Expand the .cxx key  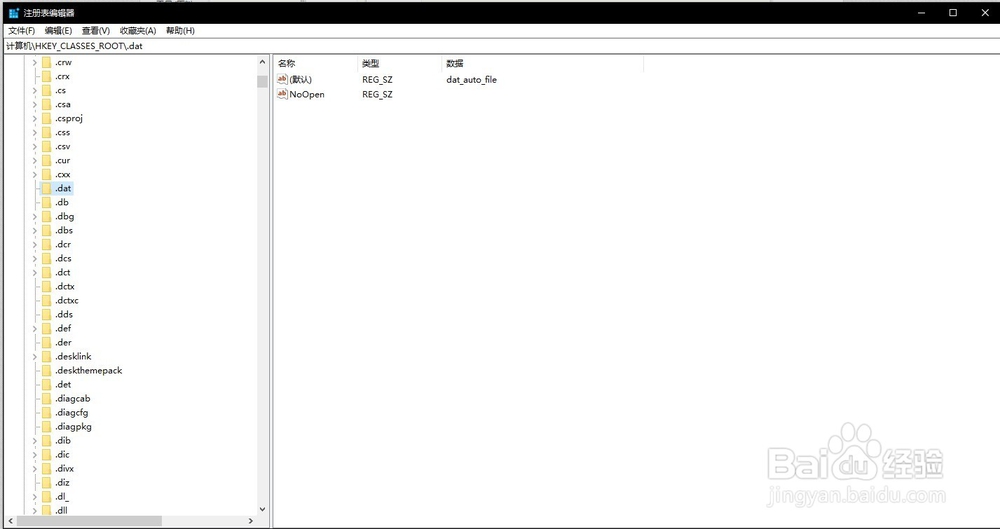[x=34, y=175]
